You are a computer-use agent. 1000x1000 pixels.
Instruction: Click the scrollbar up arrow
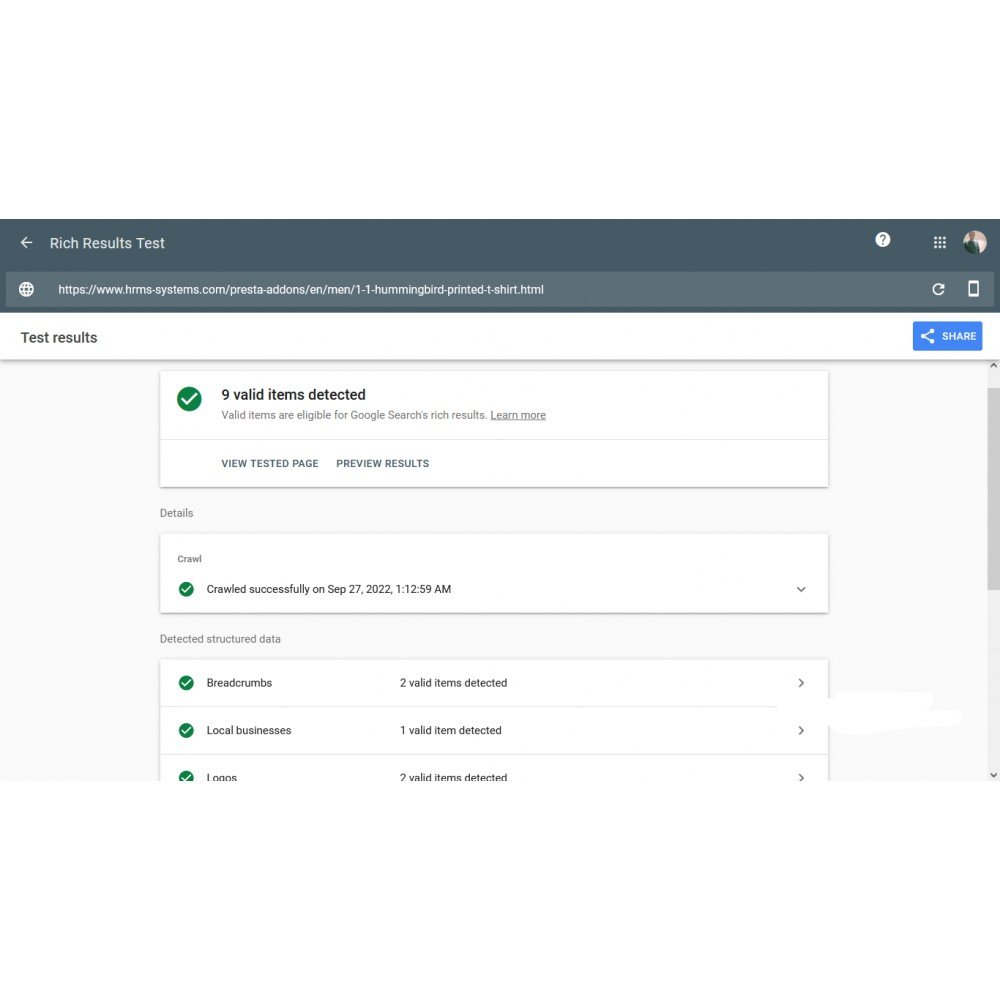pyautogui.click(x=993, y=366)
